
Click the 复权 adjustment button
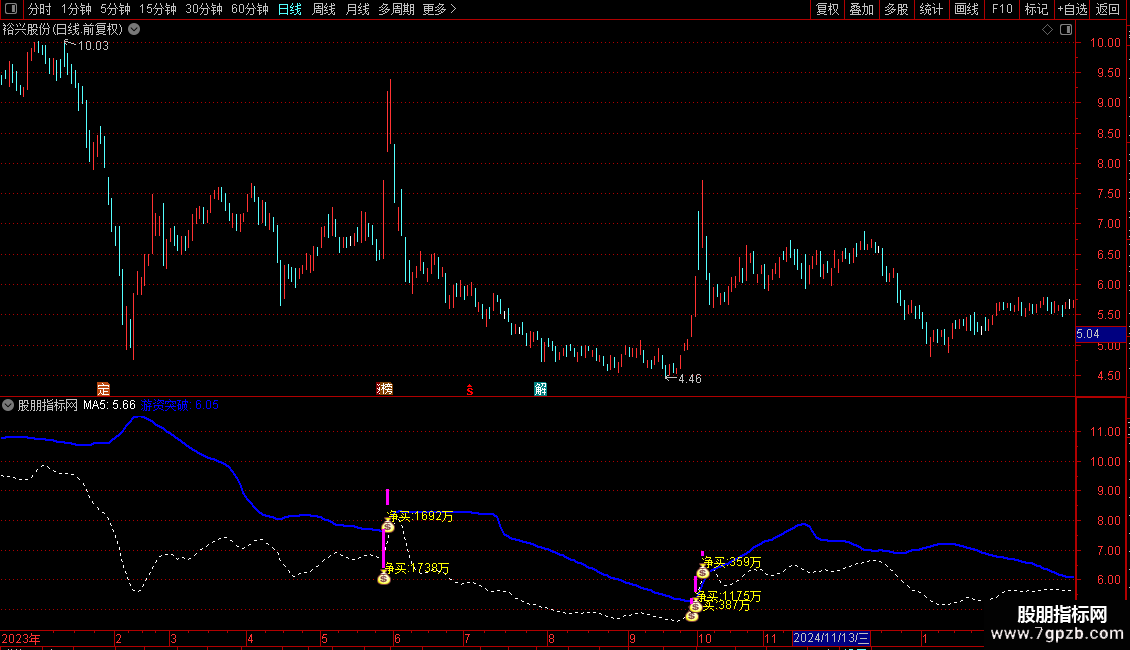click(827, 9)
